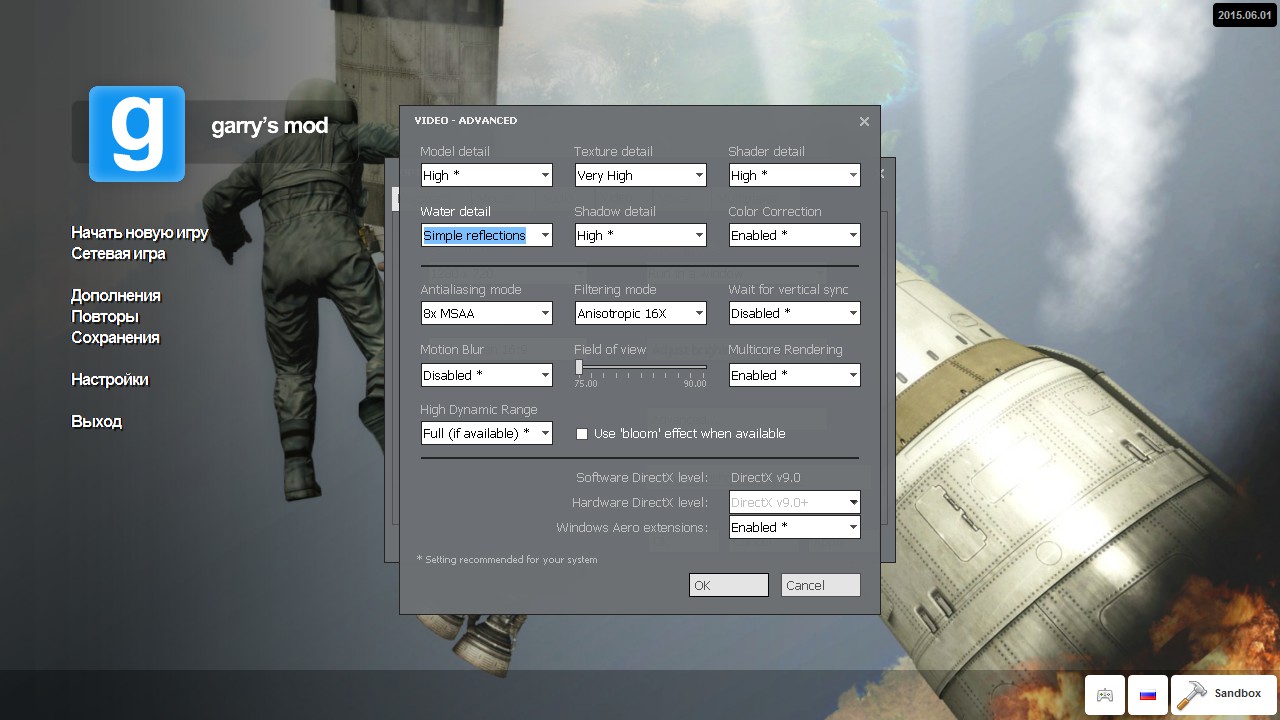Enable the 'bloom' effect checkbox
Viewport: 1280px width, 720px height.
[x=582, y=434]
